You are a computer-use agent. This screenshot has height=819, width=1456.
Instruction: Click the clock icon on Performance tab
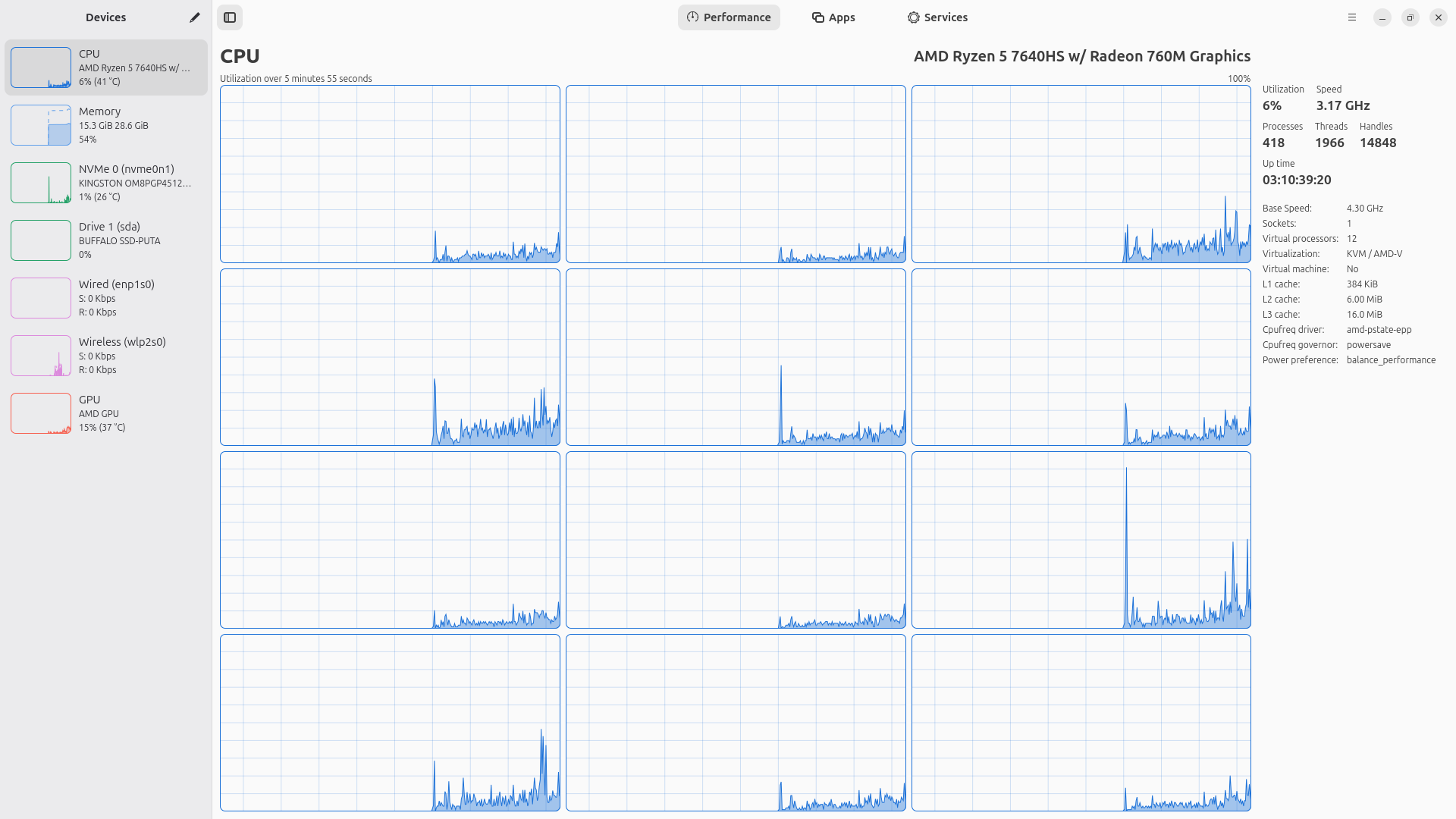(692, 17)
